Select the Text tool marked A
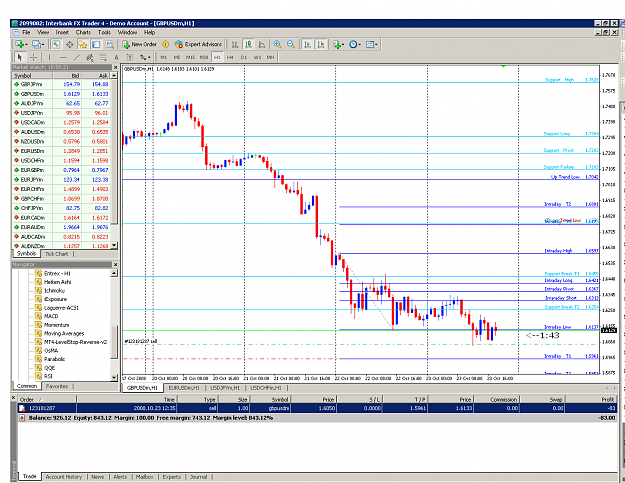The height and width of the screenshot is (483, 625). pos(116,57)
